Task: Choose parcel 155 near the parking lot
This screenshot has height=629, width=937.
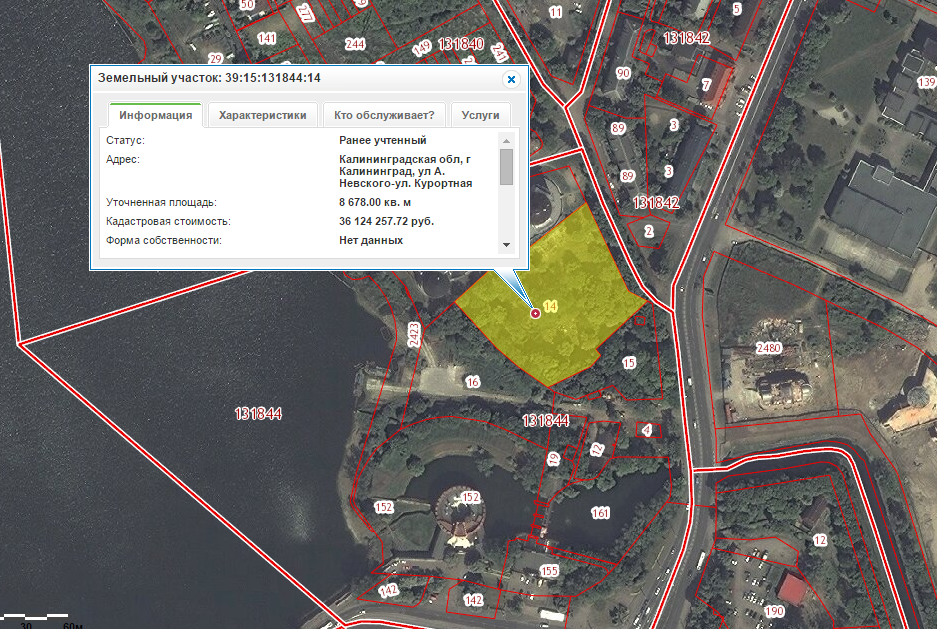Action: 549,571
